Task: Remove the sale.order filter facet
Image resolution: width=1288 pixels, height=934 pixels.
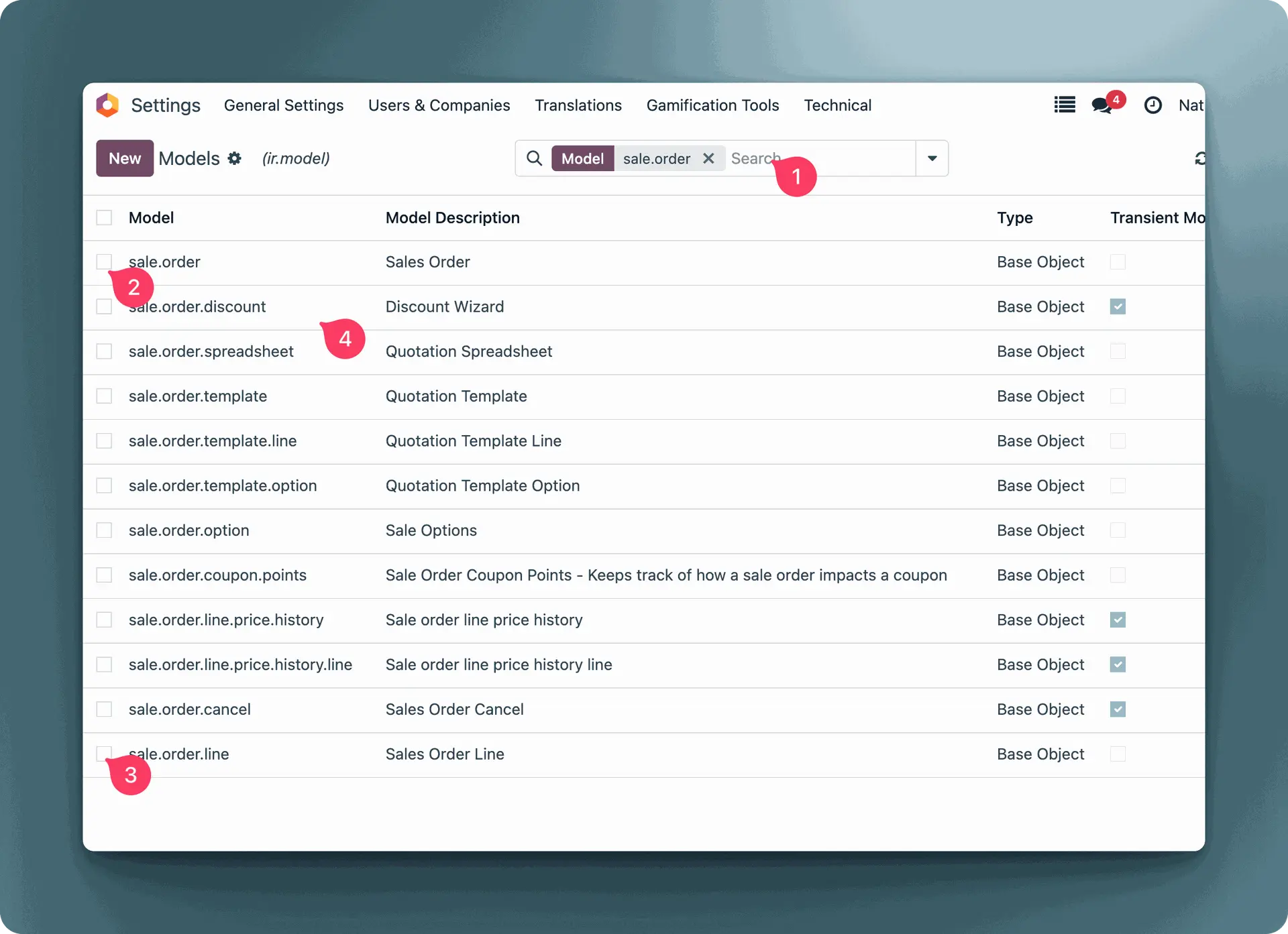Action: click(x=708, y=158)
